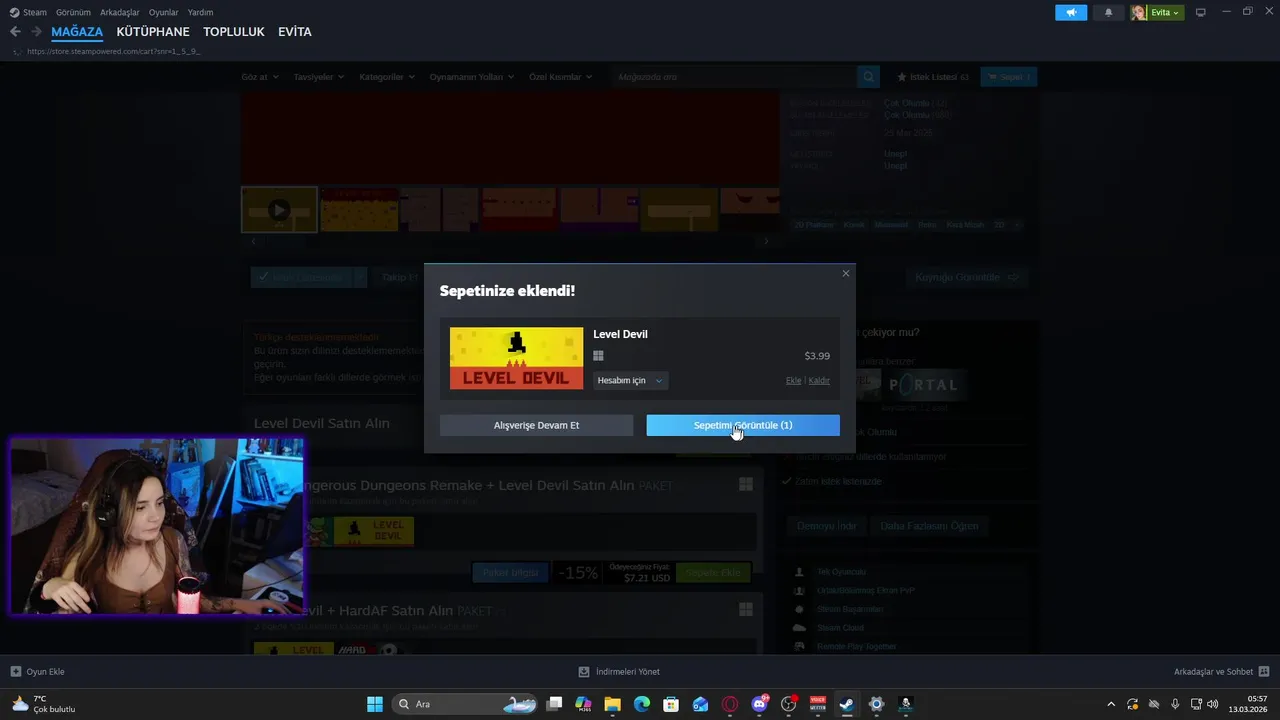
Task: Switch to KÜTÜPHANE tab
Action: coord(153,32)
